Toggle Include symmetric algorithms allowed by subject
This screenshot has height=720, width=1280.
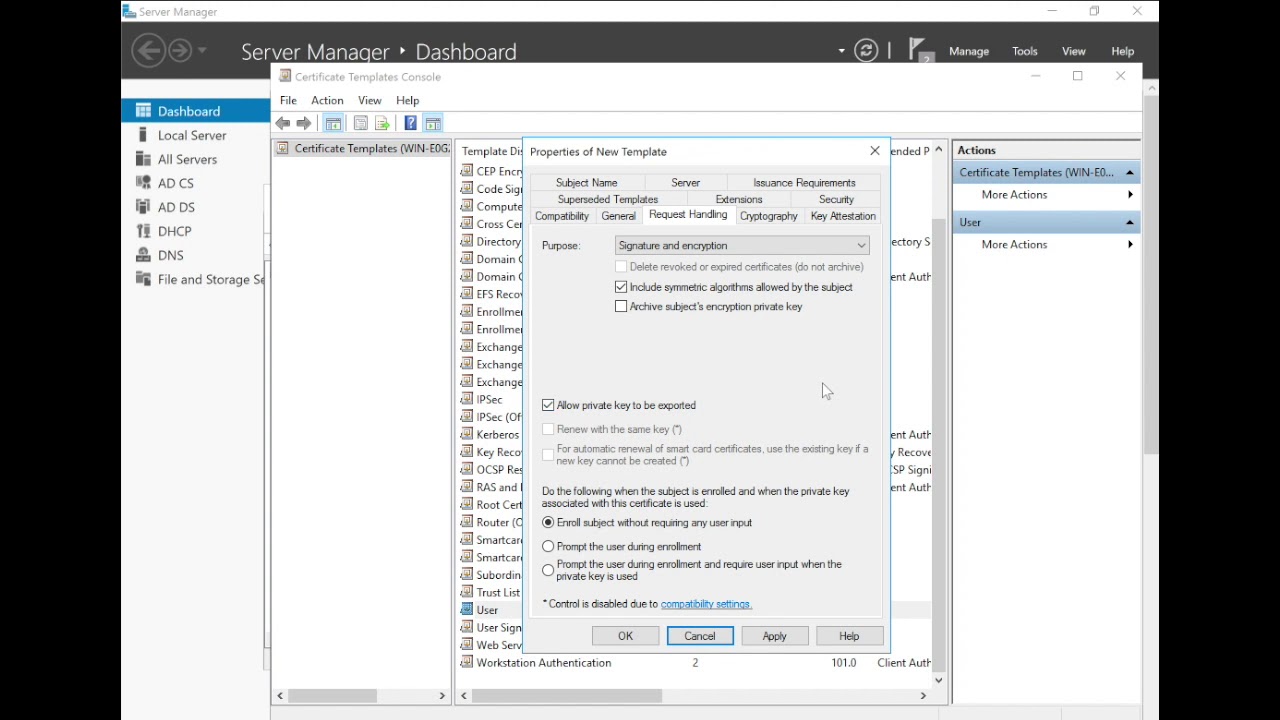[x=621, y=287]
